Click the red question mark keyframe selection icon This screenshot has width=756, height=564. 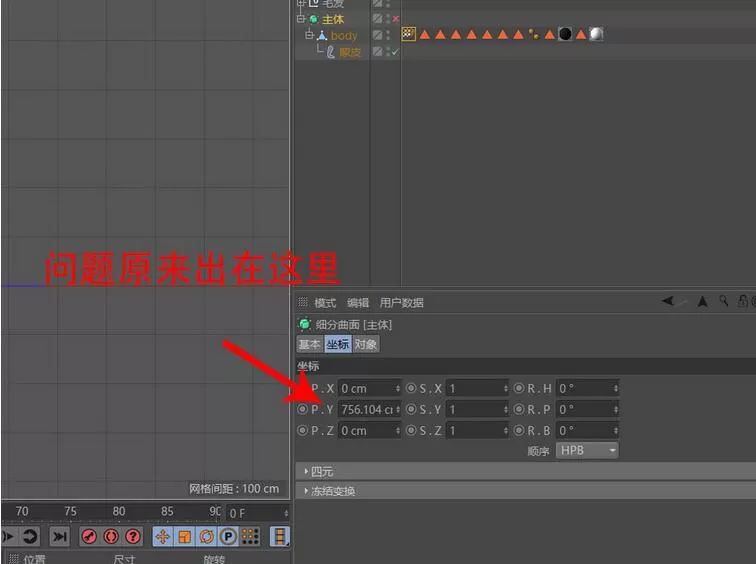[133, 536]
